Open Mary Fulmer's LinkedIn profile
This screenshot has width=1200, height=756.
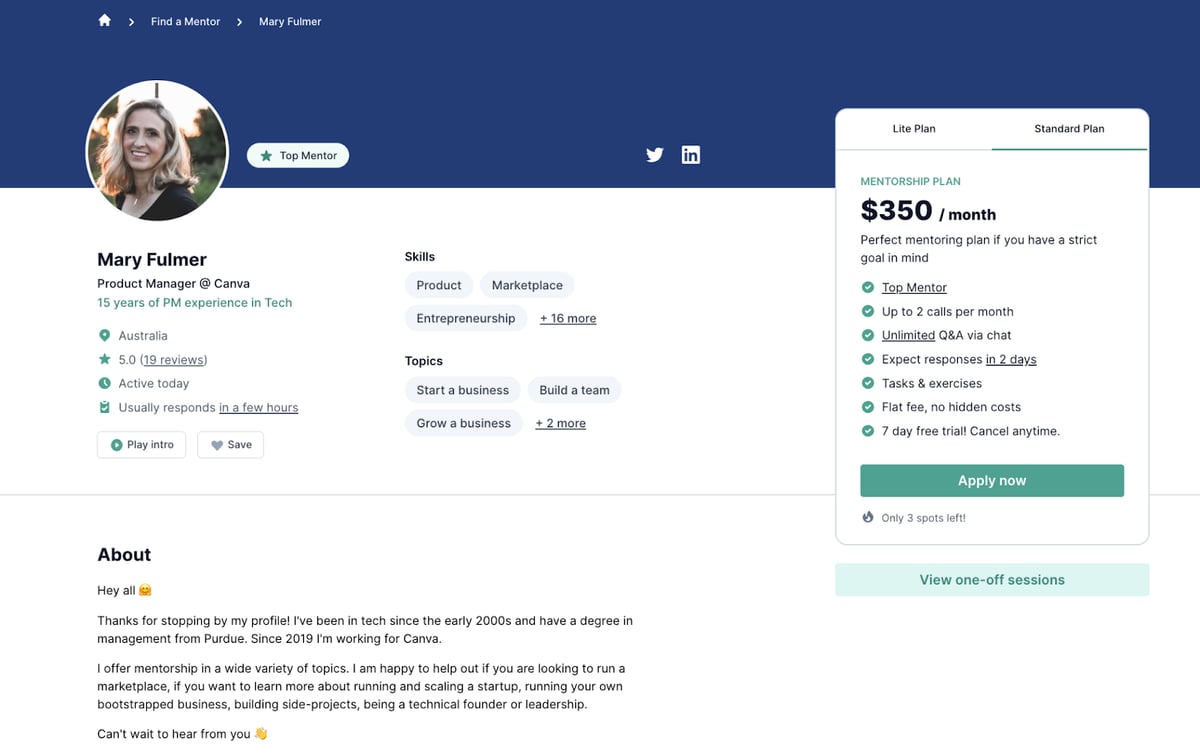(690, 155)
